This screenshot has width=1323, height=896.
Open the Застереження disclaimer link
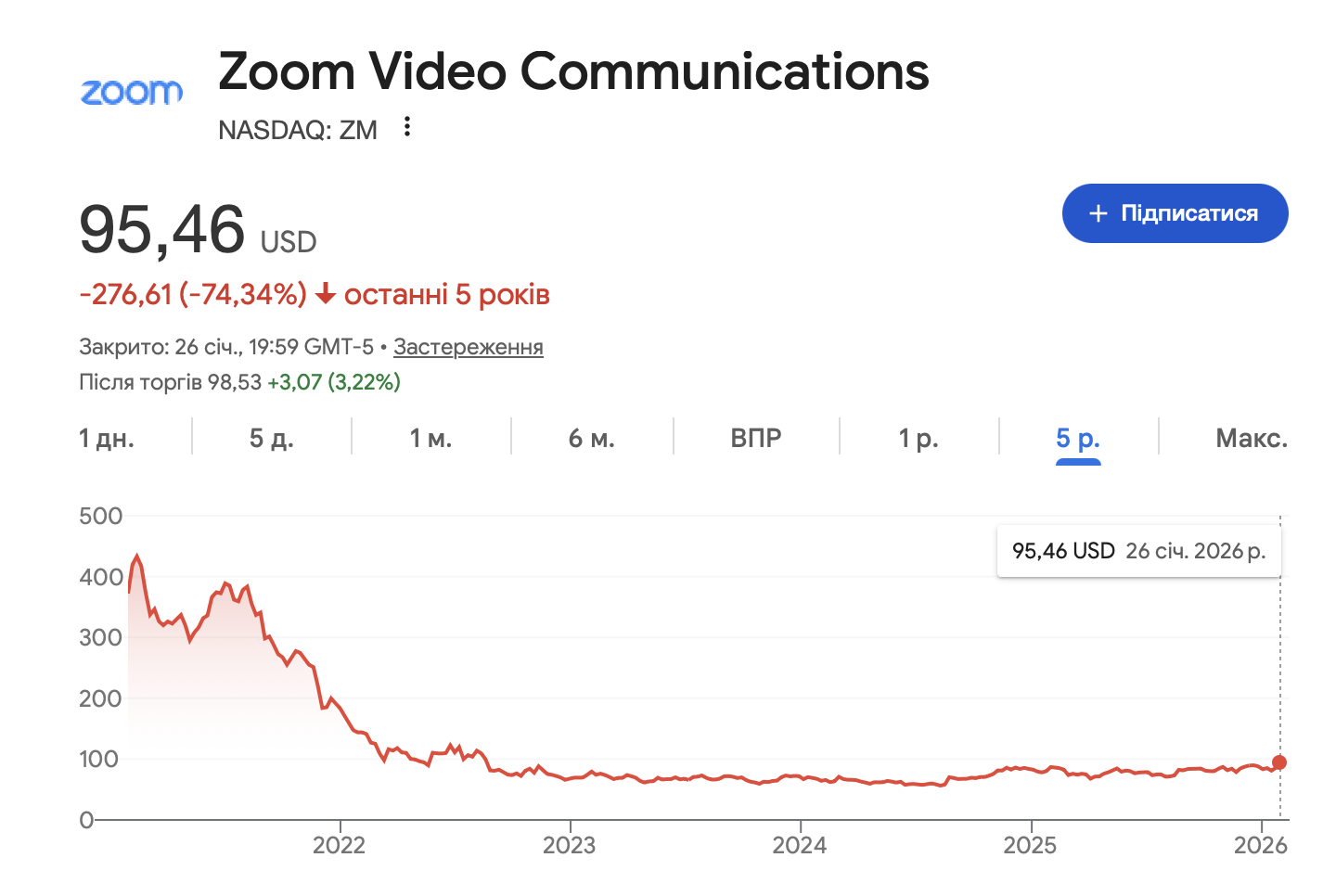pyautogui.click(x=468, y=347)
